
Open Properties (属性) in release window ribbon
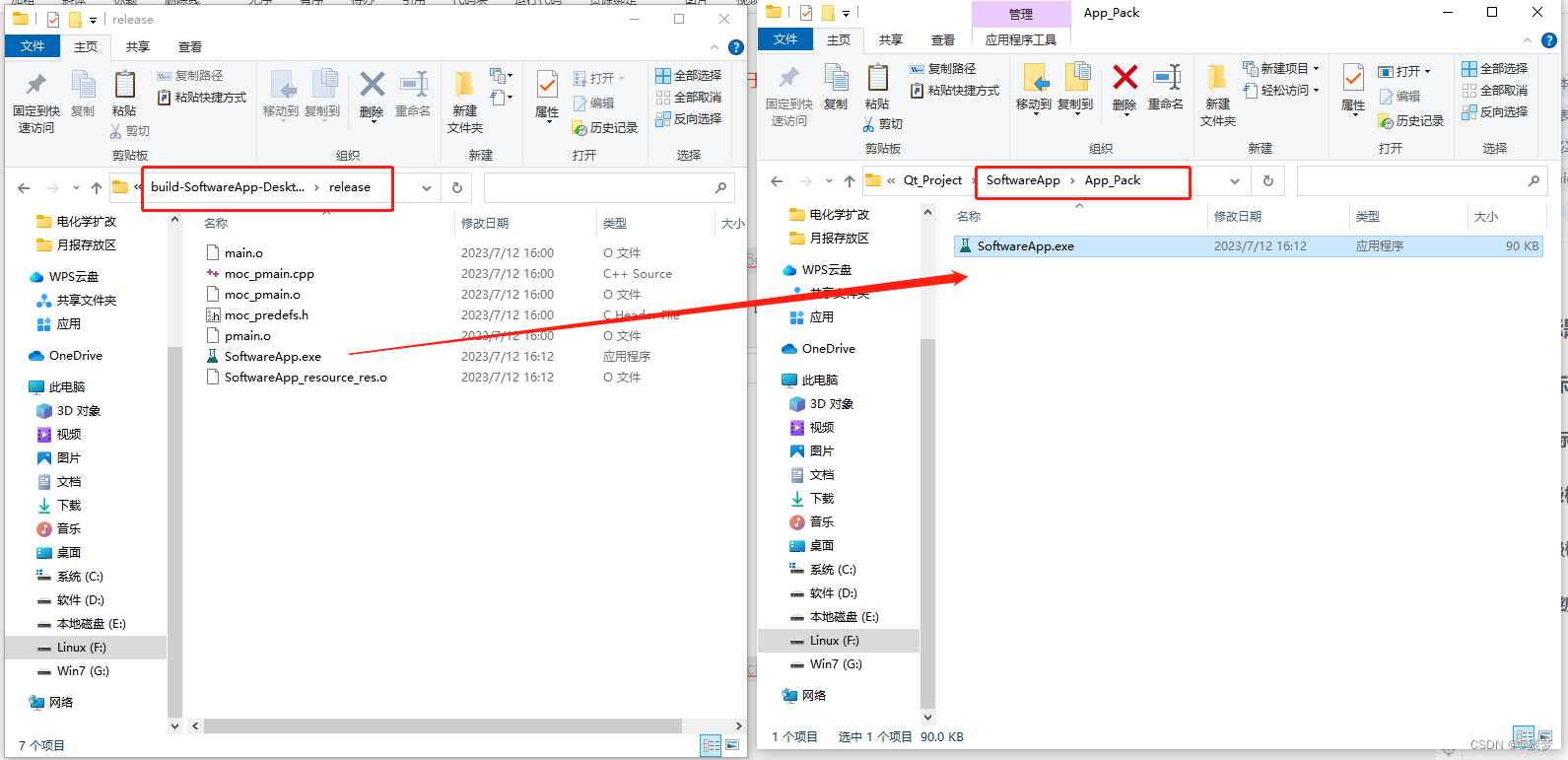pos(547,95)
